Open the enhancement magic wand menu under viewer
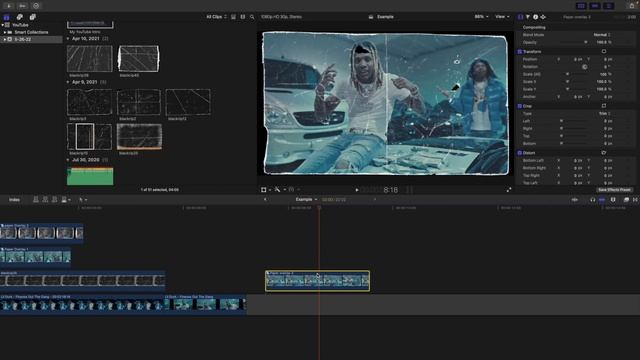Image resolution: width=640 pixels, height=360 pixels. [x=280, y=190]
